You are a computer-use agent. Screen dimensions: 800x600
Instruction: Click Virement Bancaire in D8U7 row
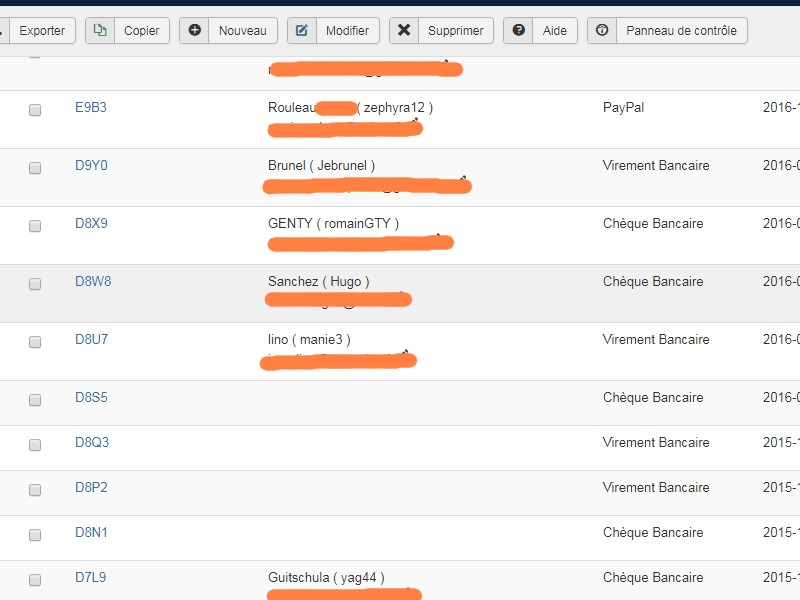click(656, 339)
